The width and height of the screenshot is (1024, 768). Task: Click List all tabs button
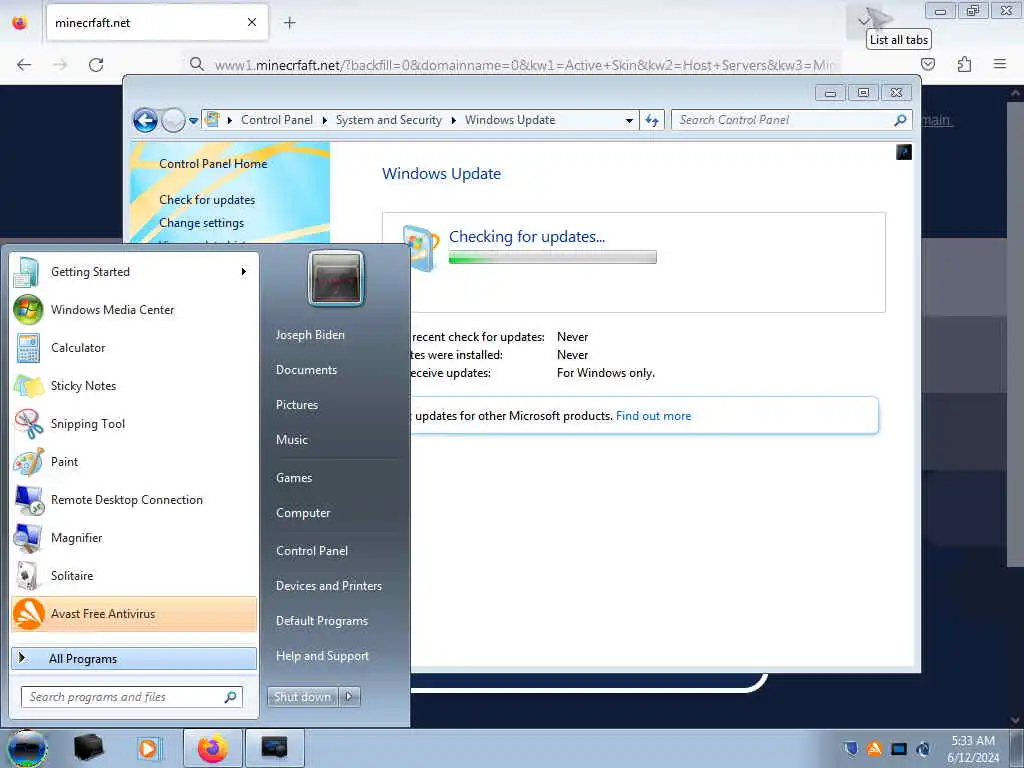tap(863, 21)
